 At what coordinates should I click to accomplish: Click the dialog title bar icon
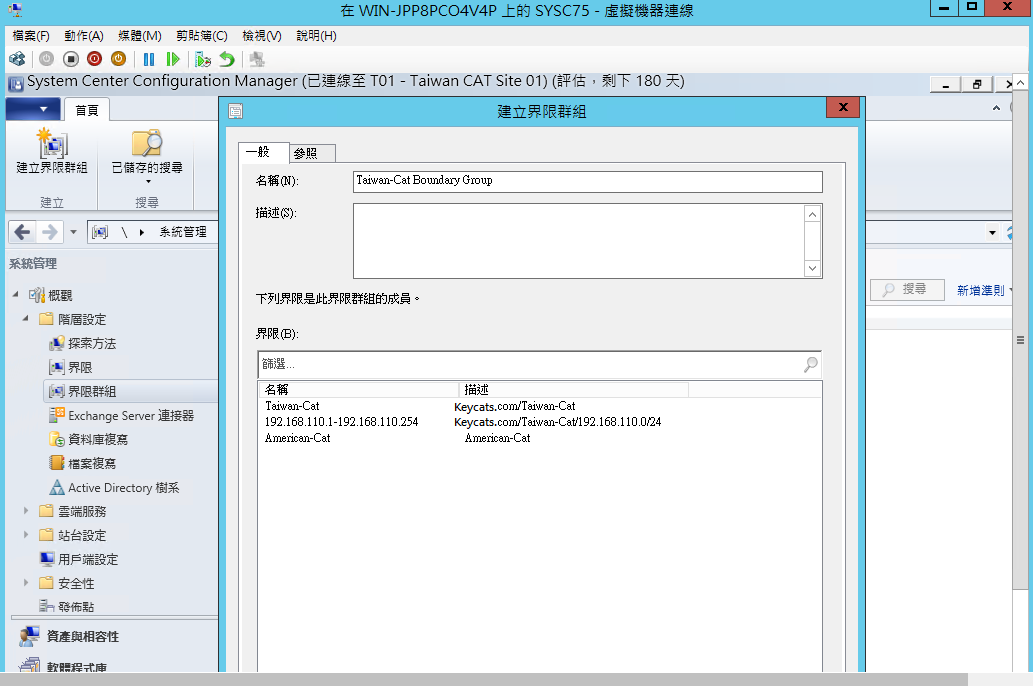(235, 111)
